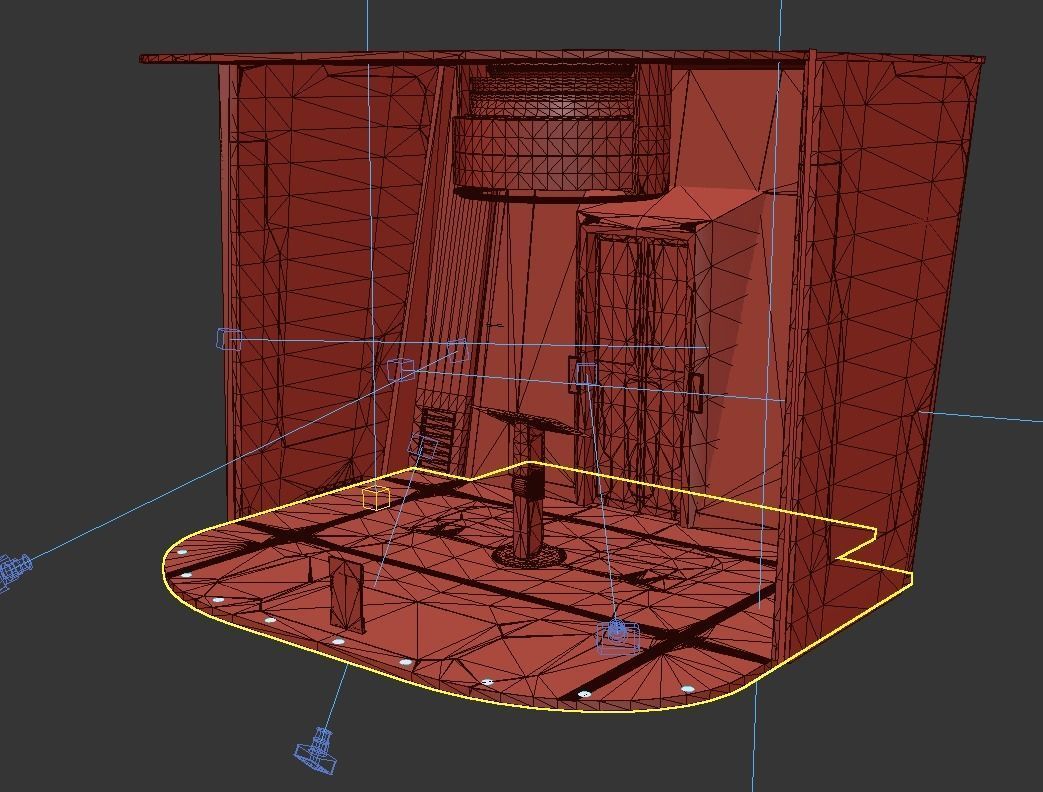Select the blue camera gizmo below the floor
The height and width of the screenshot is (792, 1043).
tap(316, 751)
